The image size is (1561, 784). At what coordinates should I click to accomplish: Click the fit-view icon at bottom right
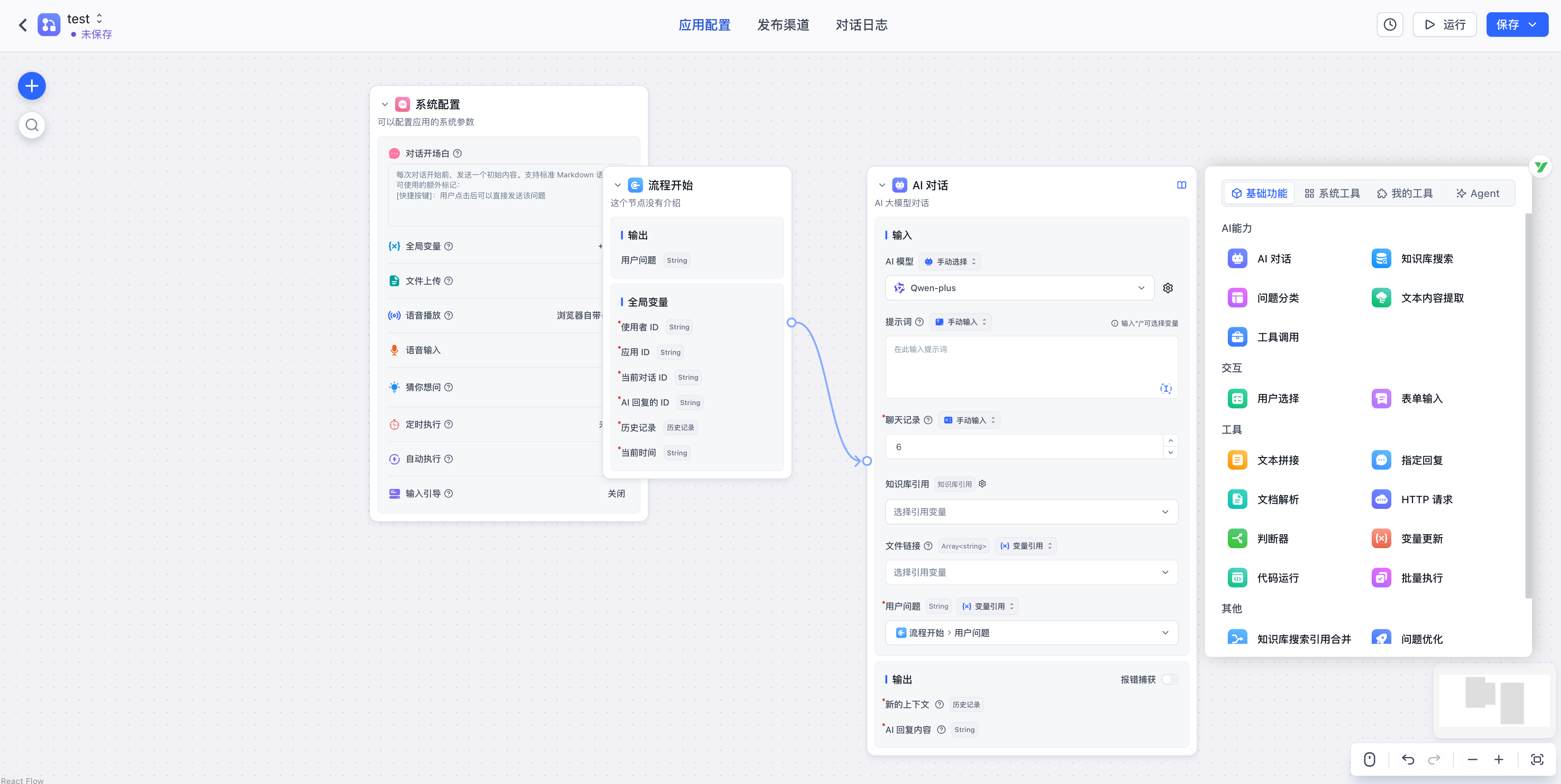point(1537,759)
